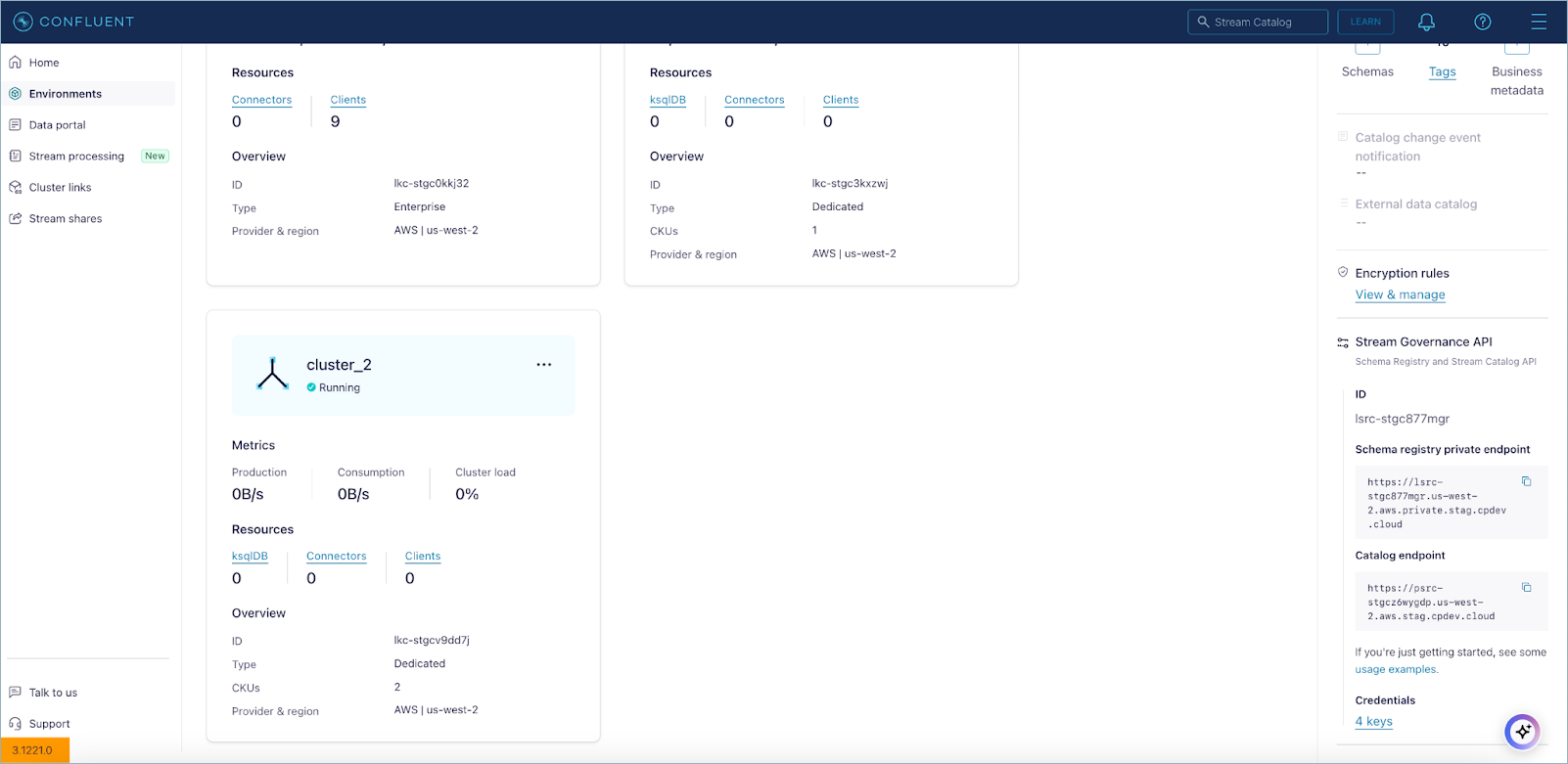Copy the Schema registry private endpoint
The image size is (1568, 764).
pyautogui.click(x=1526, y=481)
